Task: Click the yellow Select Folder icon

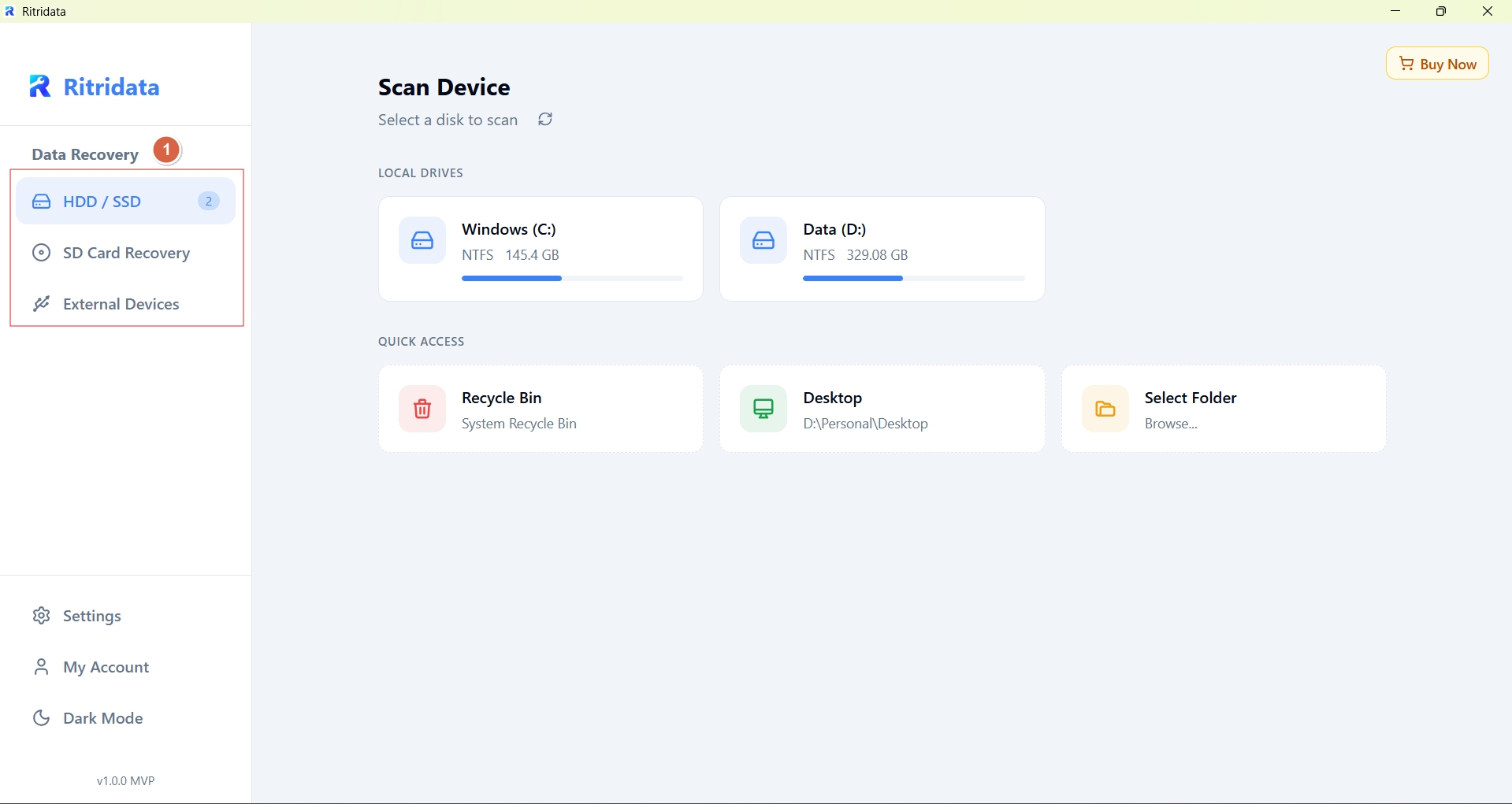Action: [1105, 409]
